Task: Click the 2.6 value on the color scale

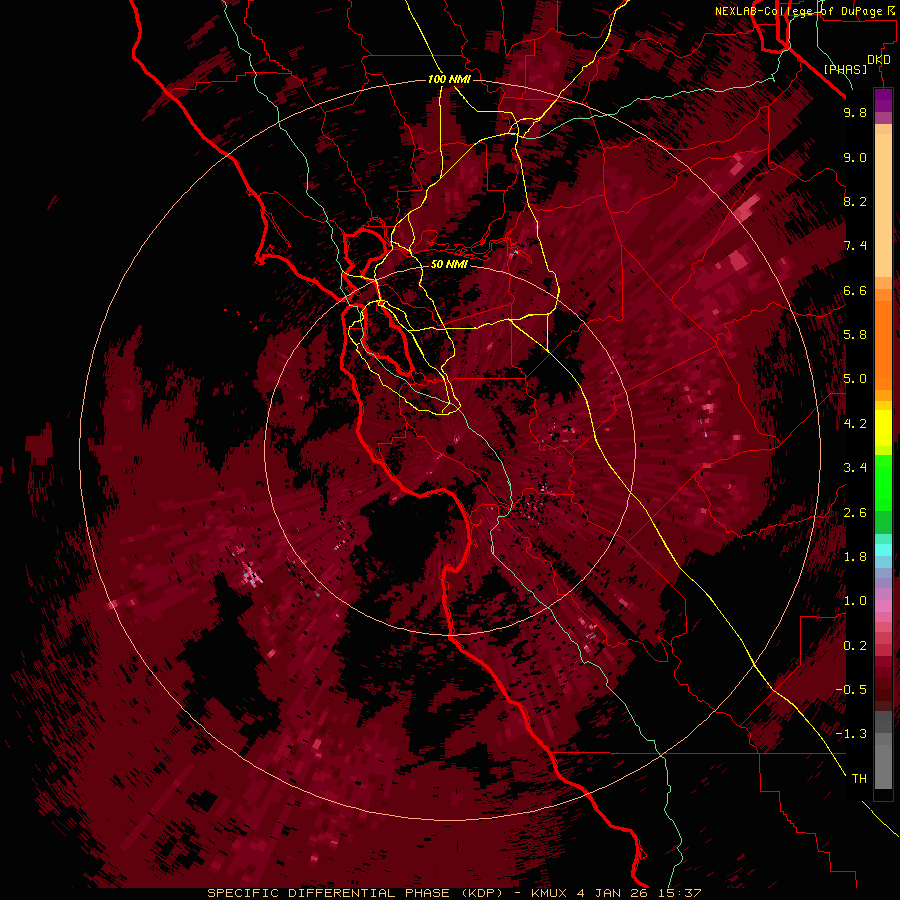Action: 855,513
